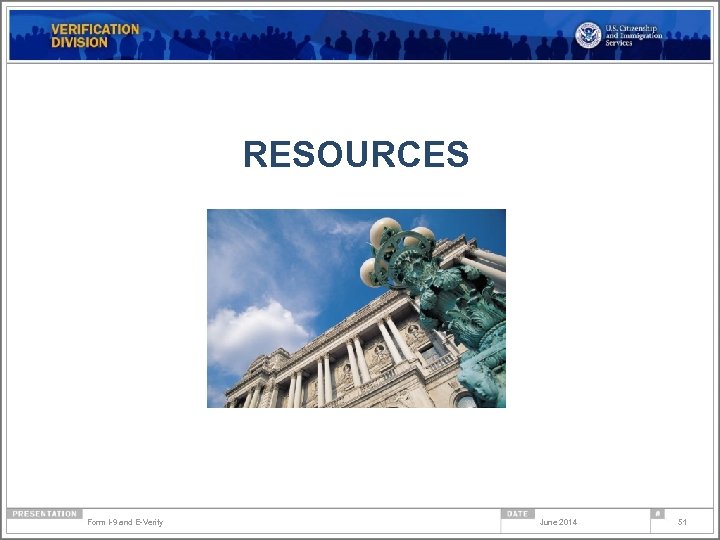Screen dimensions: 720x540
Task: Select the Library of Congress building photo
Action: 356,309
